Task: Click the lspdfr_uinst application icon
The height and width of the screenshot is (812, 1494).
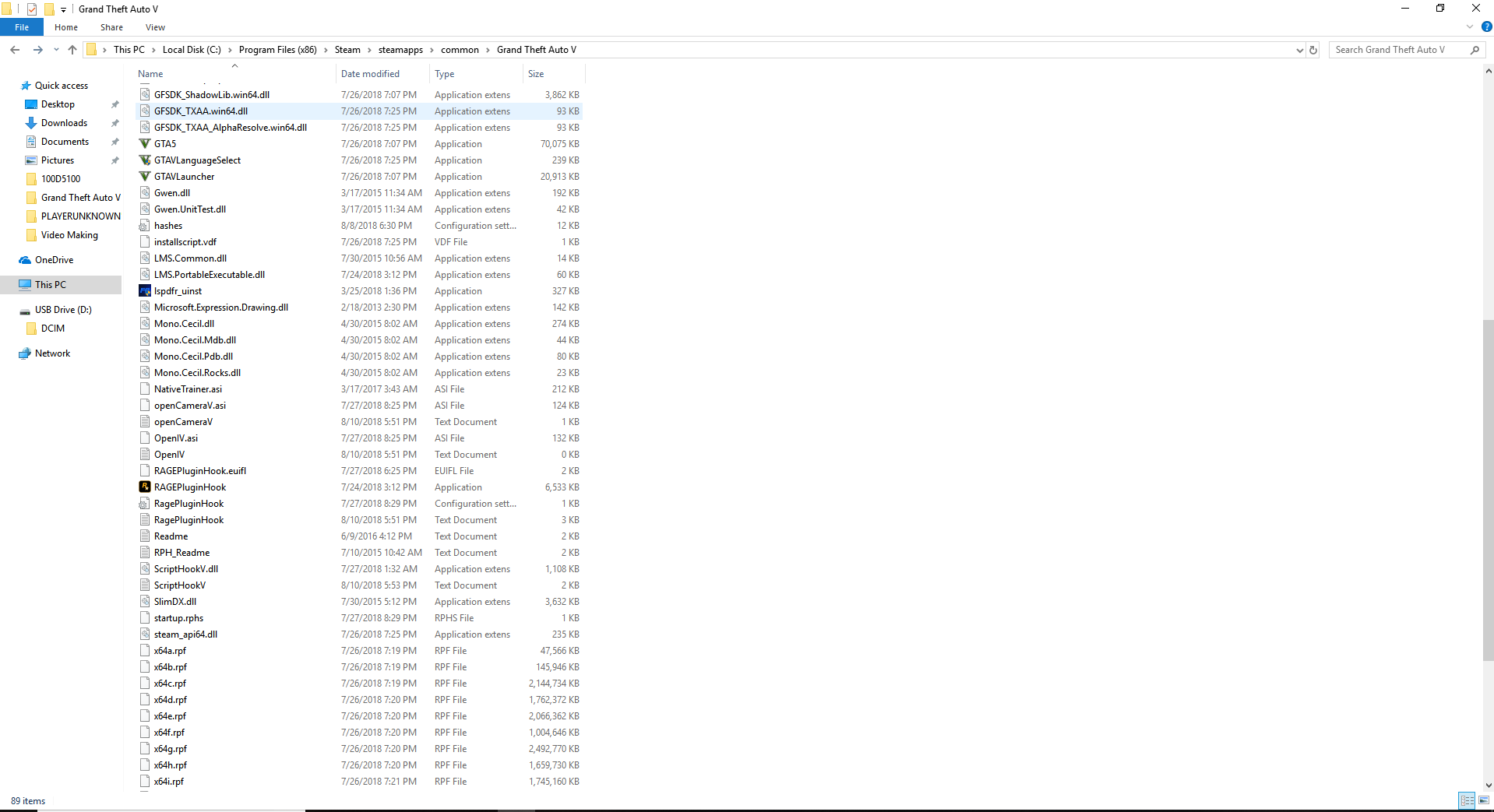Action: (x=145, y=291)
